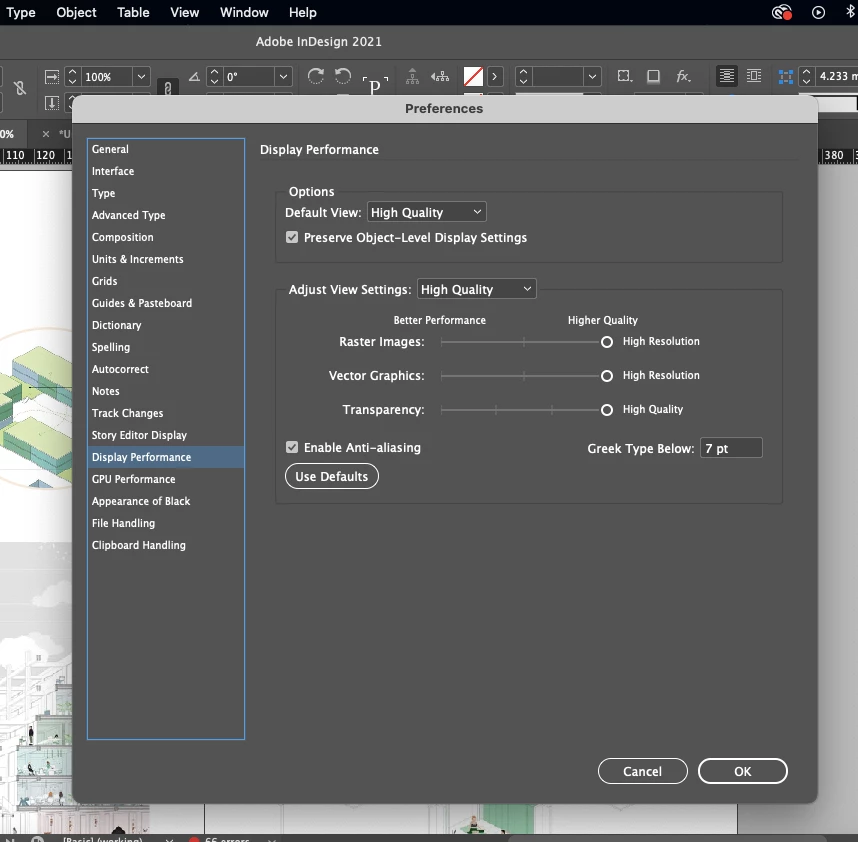Select General in preferences list
858x842 pixels.
166,149
